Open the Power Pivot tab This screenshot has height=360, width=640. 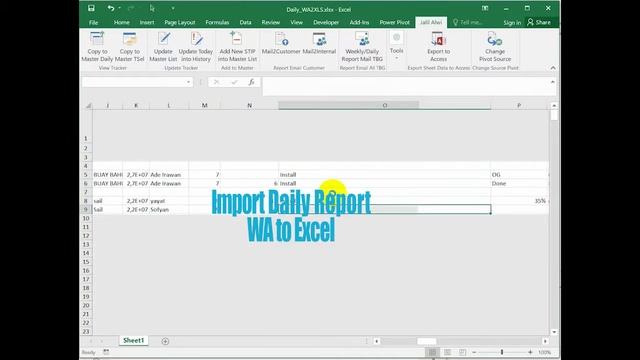(394, 22)
